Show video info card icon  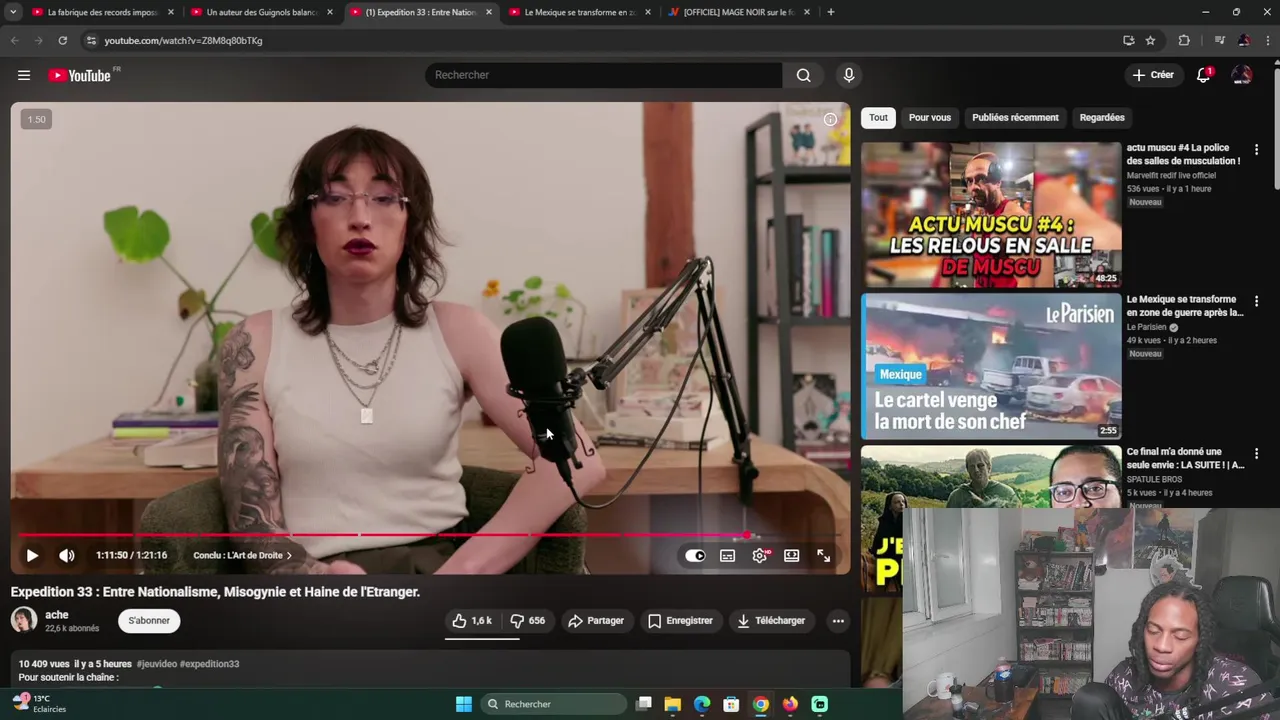click(830, 119)
